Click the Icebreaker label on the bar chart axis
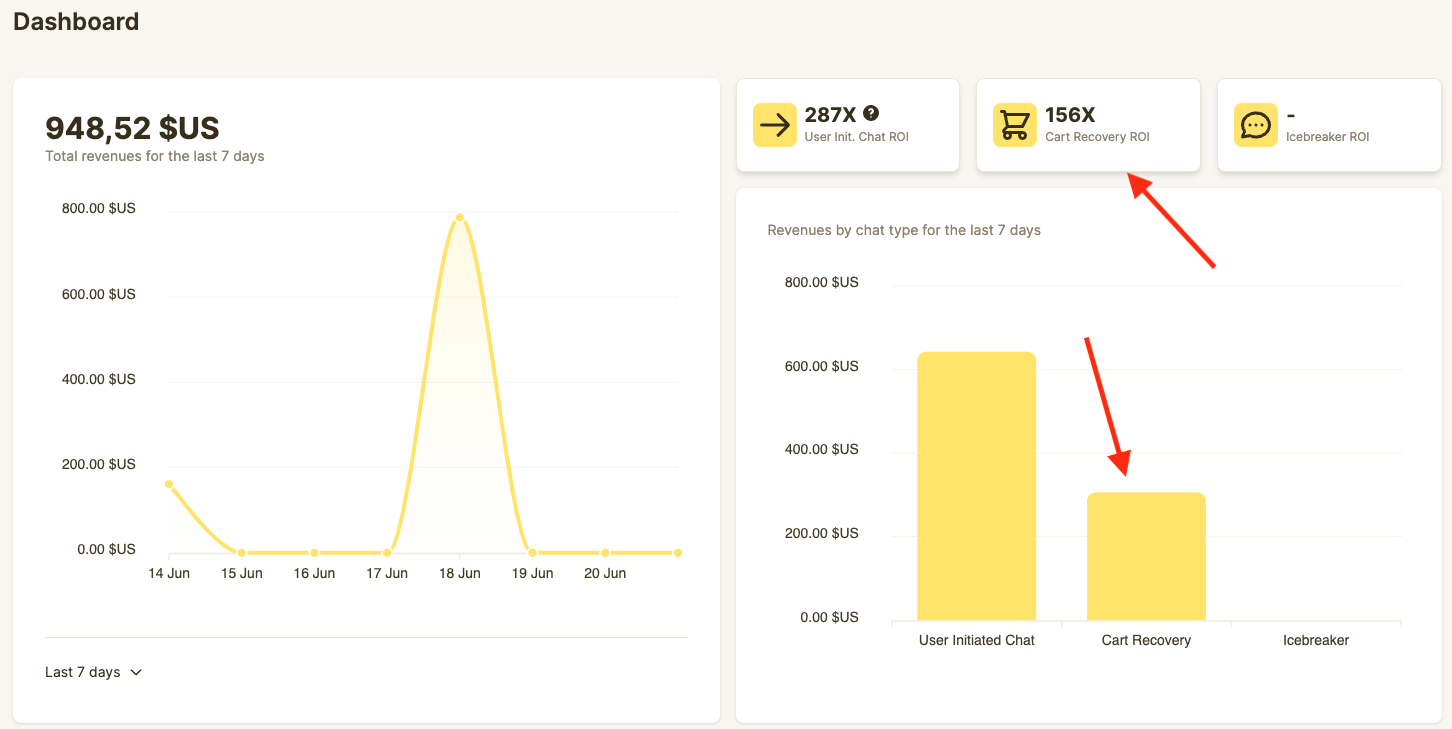 click(x=1316, y=640)
